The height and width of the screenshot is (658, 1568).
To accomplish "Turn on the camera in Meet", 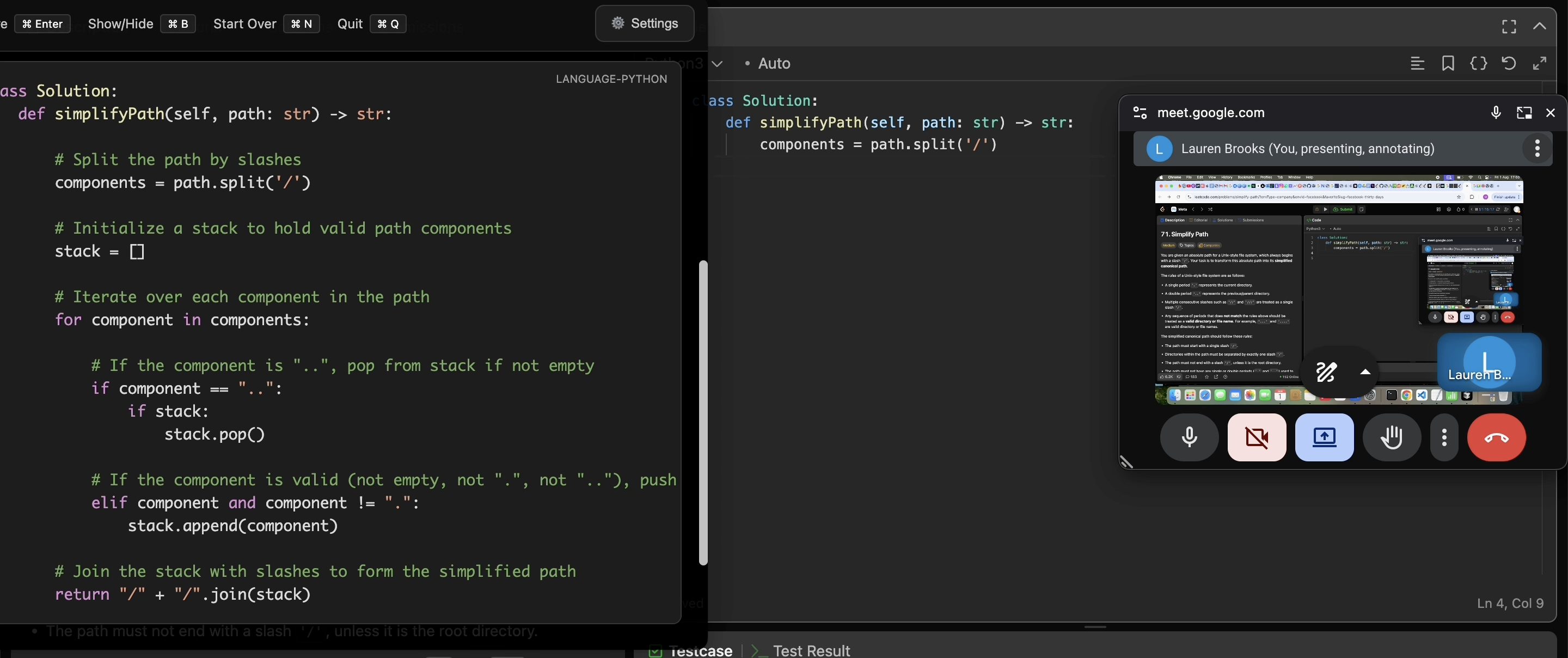I will 1257,437.
